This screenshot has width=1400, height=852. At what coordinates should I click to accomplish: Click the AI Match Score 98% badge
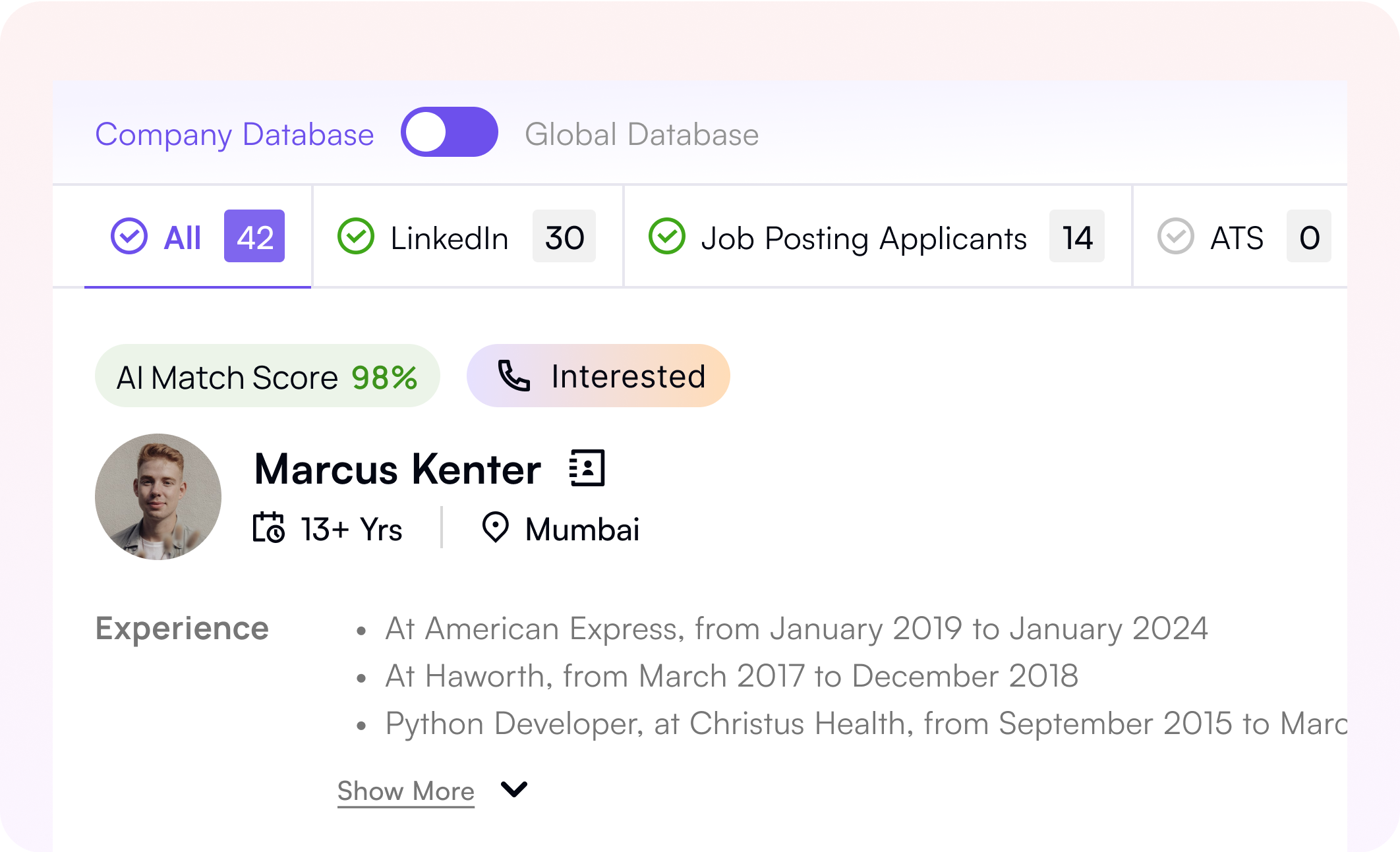[x=267, y=376]
